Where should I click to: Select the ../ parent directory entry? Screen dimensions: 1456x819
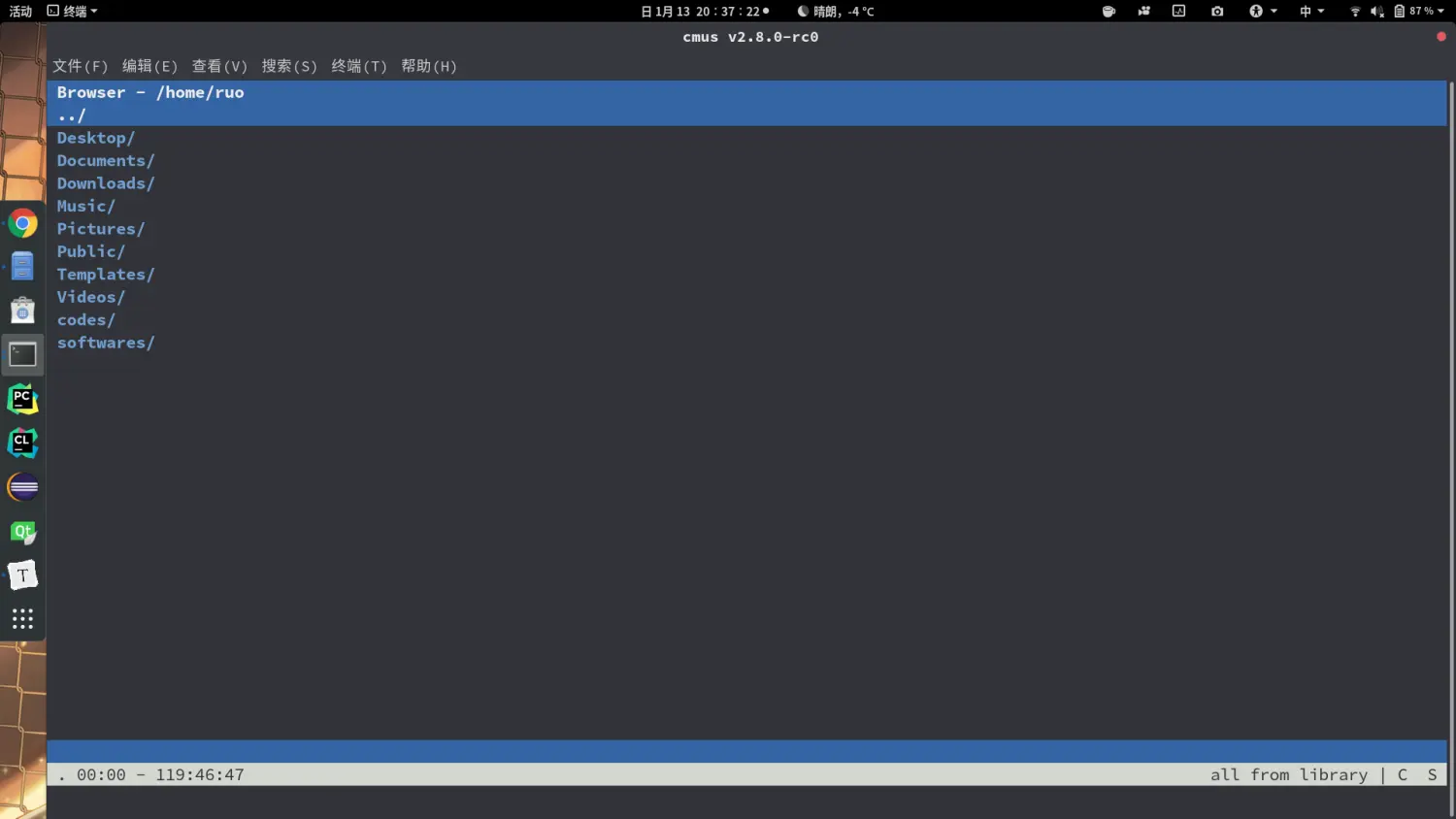pyautogui.click(x=746, y=115)
